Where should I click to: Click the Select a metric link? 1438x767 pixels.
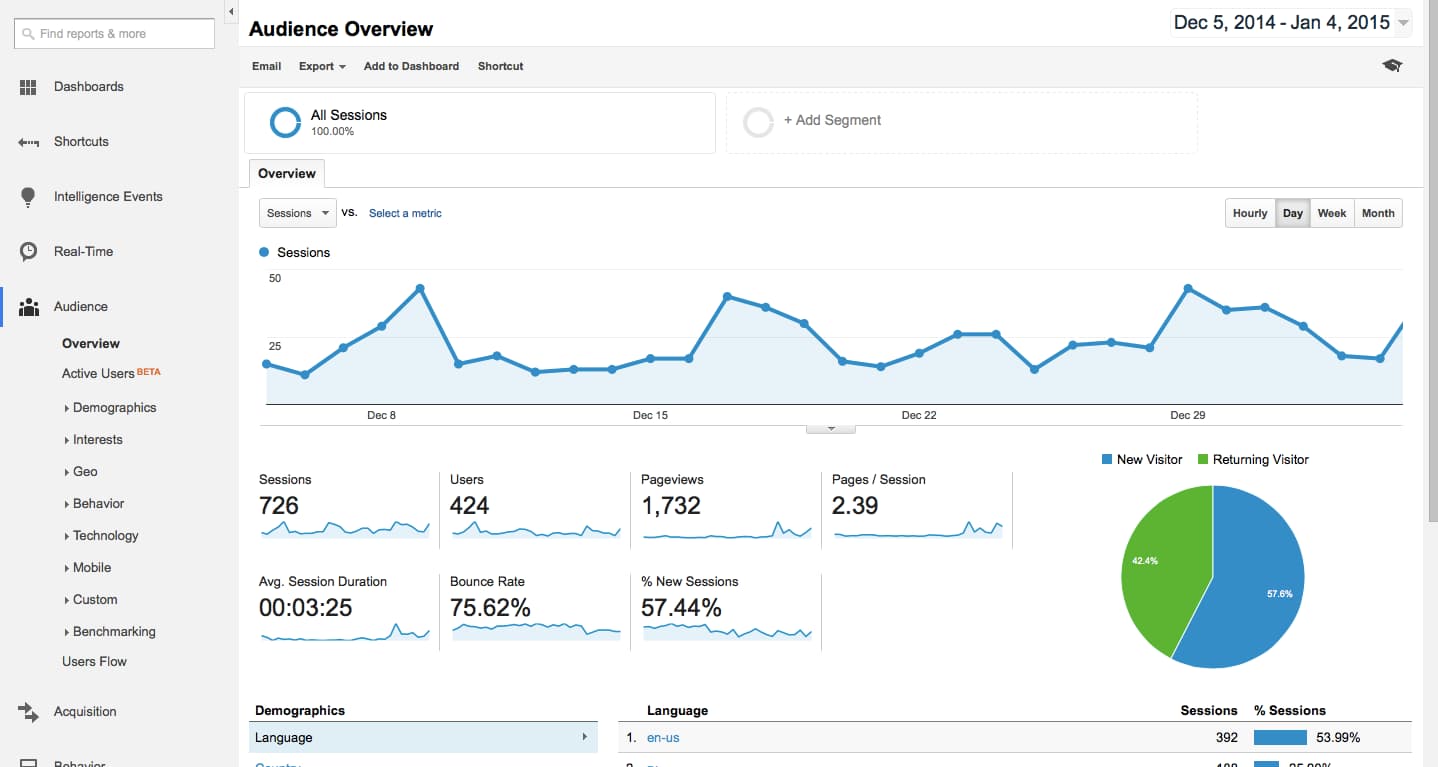point(405,213)
